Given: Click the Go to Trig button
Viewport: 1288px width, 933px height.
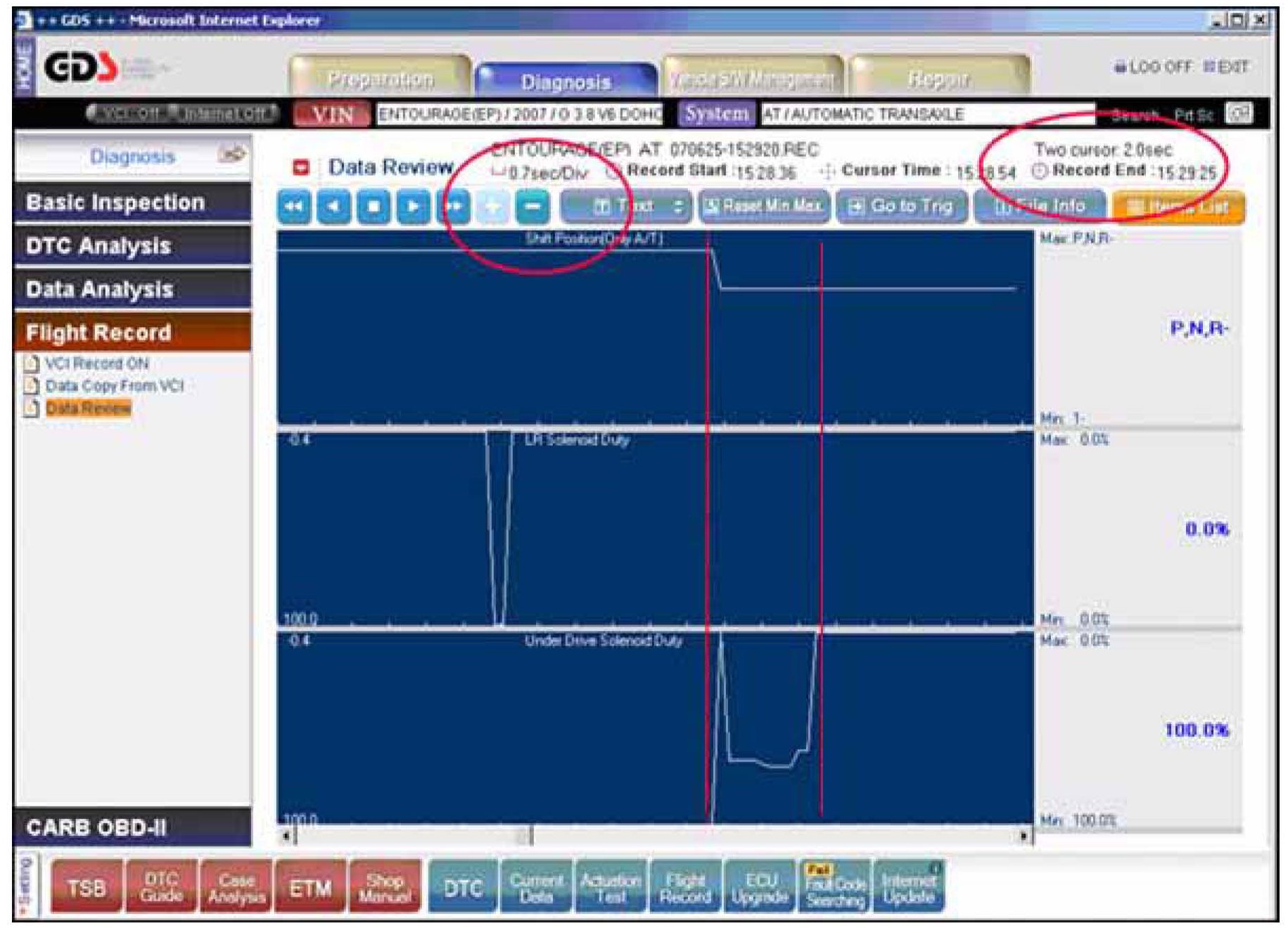Looking at the screenshot, I should 903,207.
